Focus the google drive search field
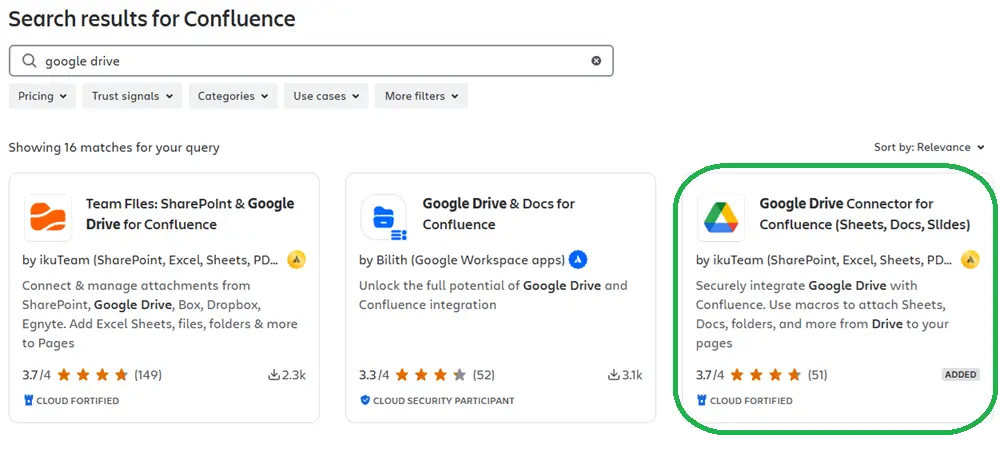 pos(311,61)
